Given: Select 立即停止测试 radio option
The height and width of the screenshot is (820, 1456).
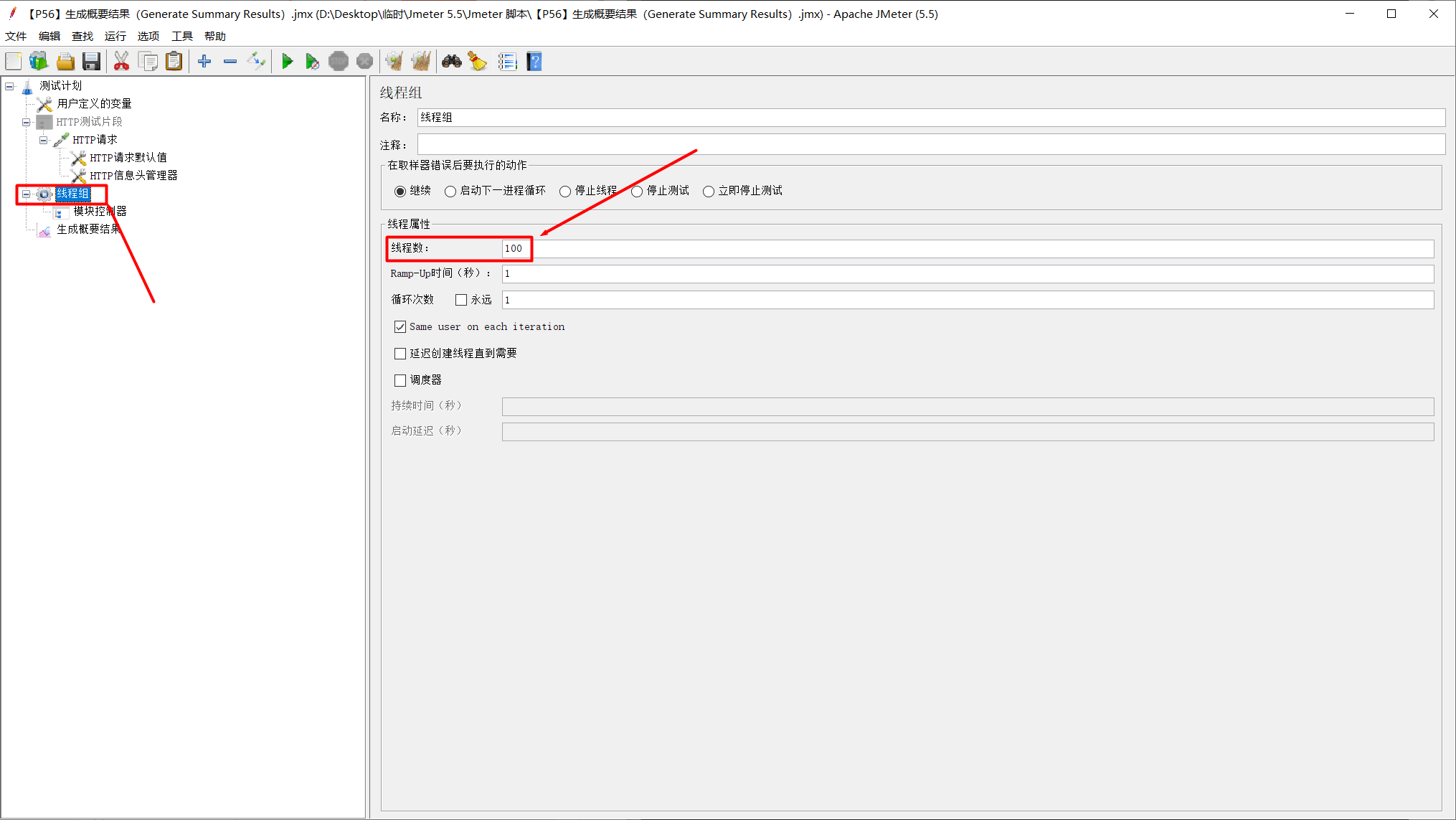Looking at the screenshot, I should tap(709, 192).
